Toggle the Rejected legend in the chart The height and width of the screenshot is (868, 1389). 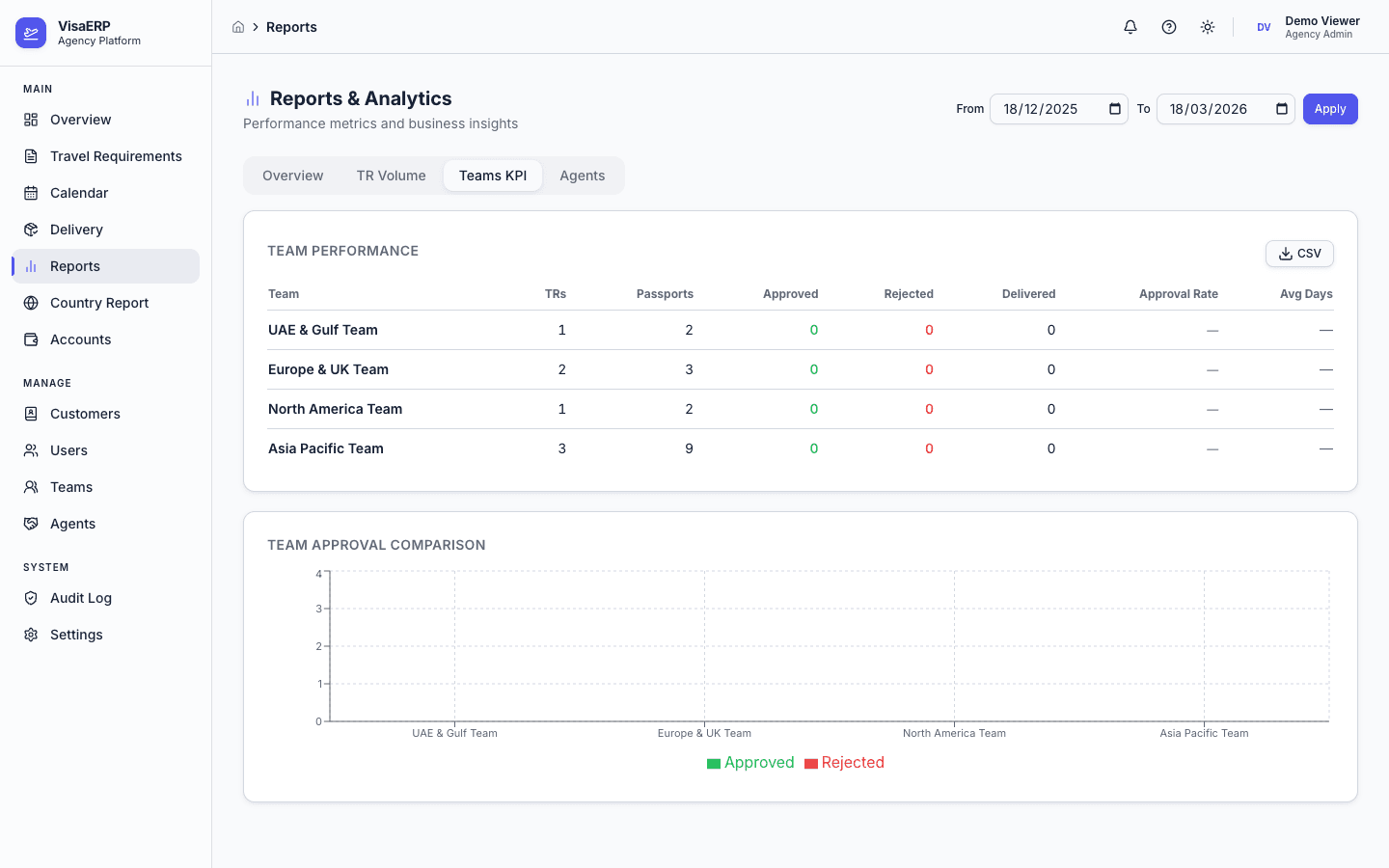tap(844, 762)
